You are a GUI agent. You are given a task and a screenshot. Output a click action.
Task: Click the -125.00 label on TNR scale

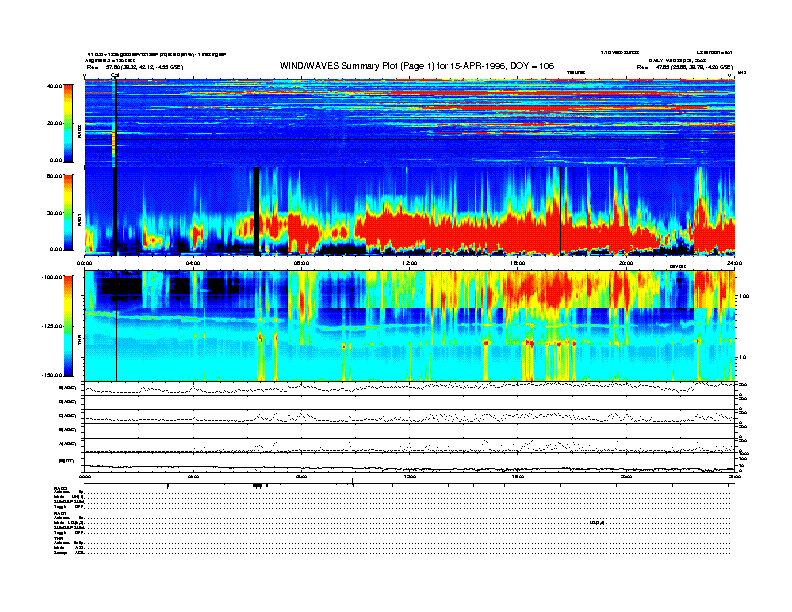pyautogui.click(x=52, y=326)
